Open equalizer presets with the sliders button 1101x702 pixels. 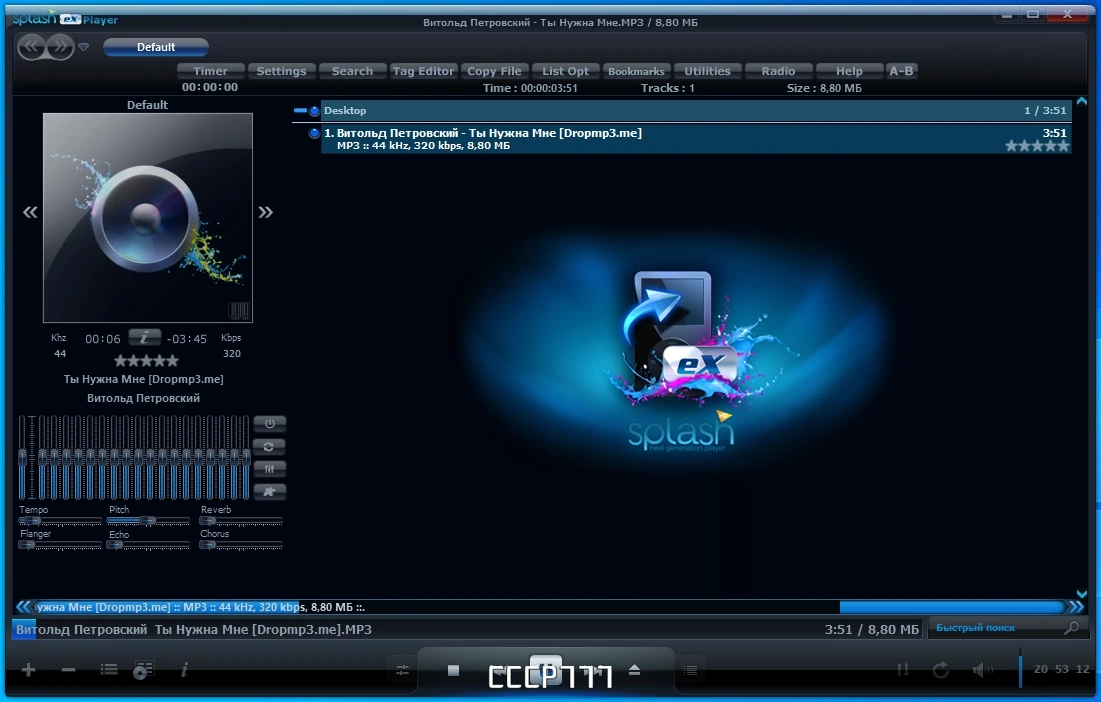[x=270, y=469]
